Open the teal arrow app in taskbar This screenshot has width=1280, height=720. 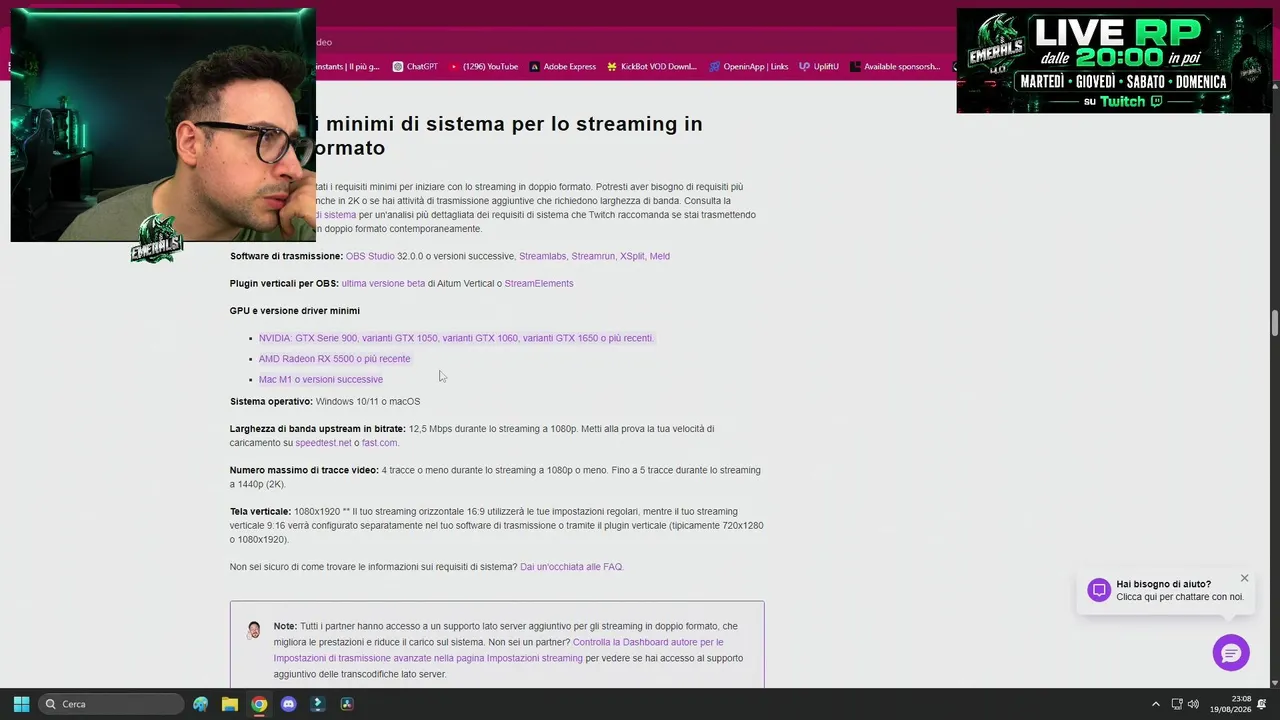pyautogui.click(x=318, y=704)
